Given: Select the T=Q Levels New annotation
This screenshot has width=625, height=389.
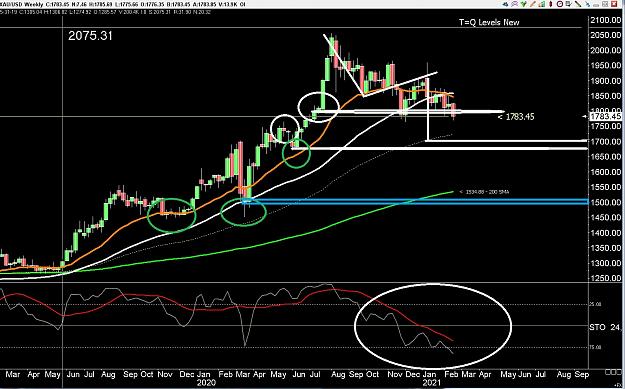Looking at the screenshot, I should coord(489,22).
